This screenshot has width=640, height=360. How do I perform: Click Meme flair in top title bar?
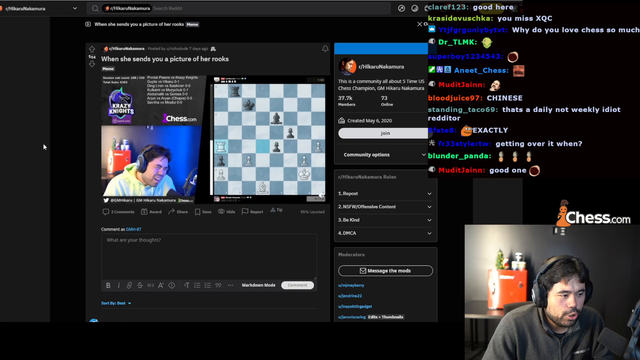[x=192, y=24]
